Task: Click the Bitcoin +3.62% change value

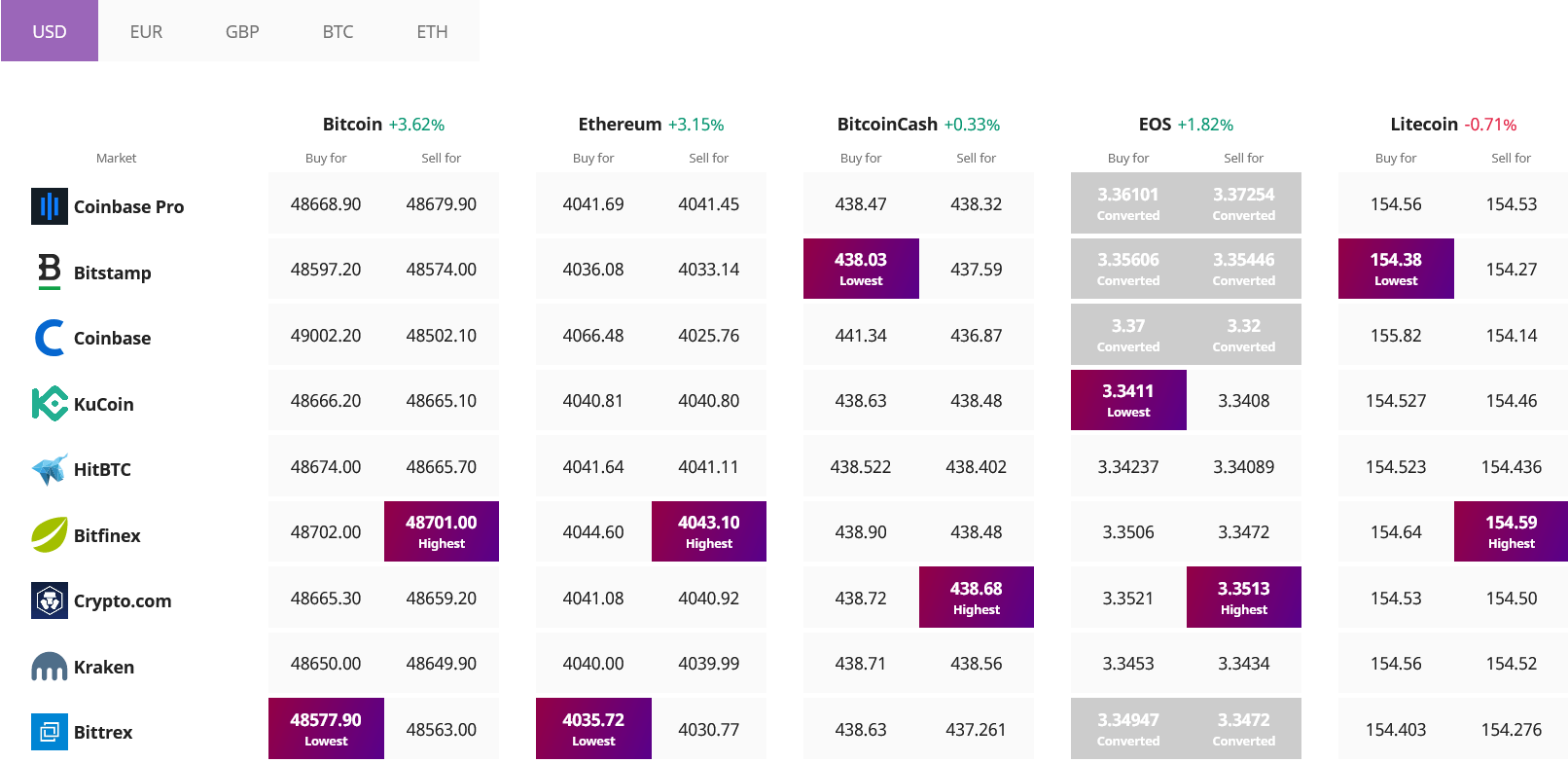Action: click(416, 125)
